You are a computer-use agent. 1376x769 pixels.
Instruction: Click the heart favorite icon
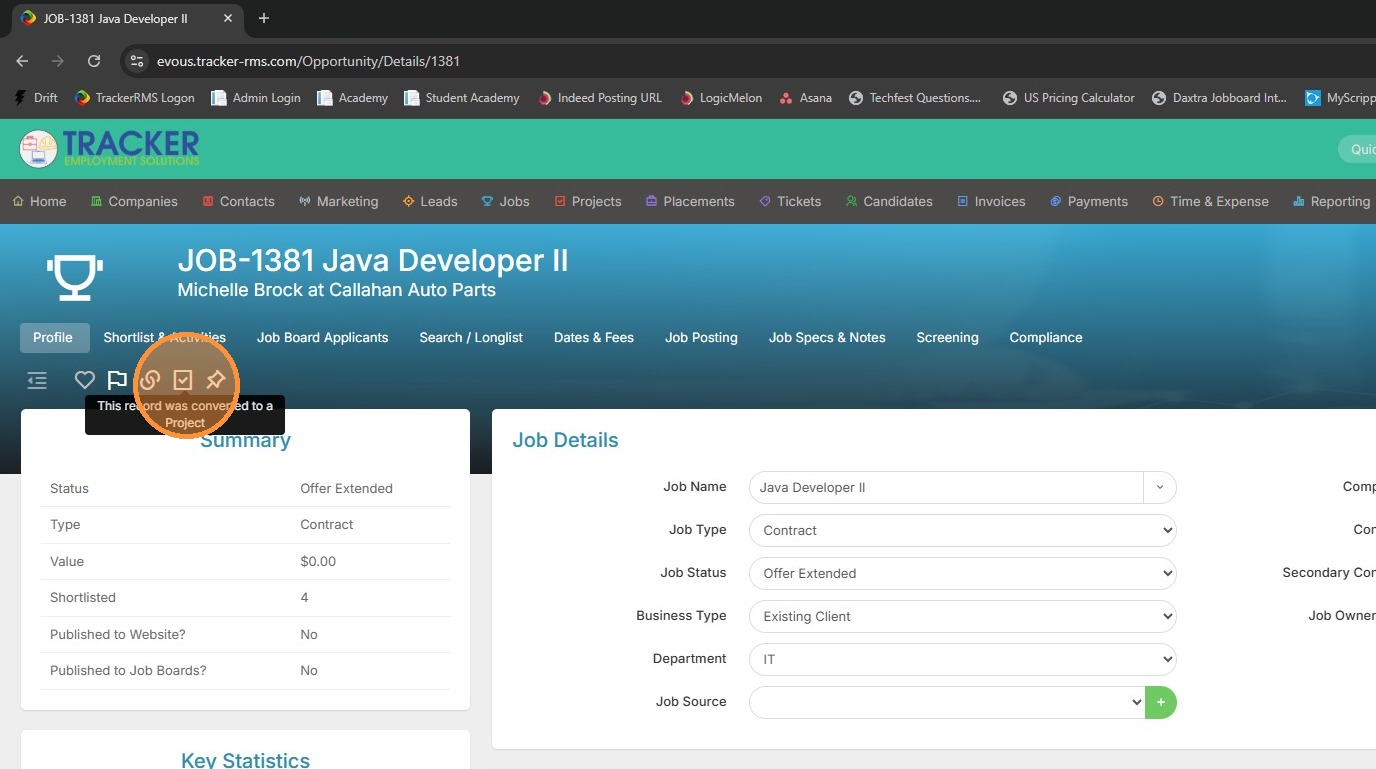point(85,380)
